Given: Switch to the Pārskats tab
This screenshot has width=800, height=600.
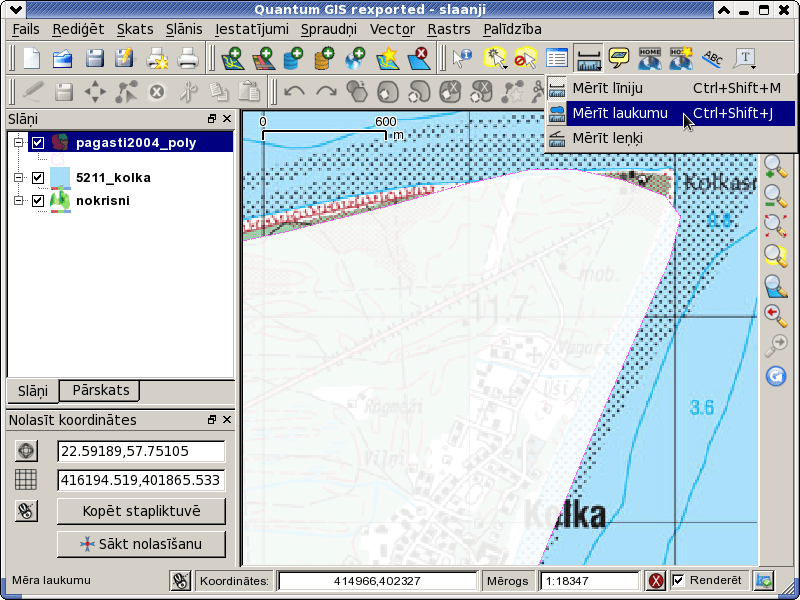Looking at the screenshot, I should coord(100,390).
